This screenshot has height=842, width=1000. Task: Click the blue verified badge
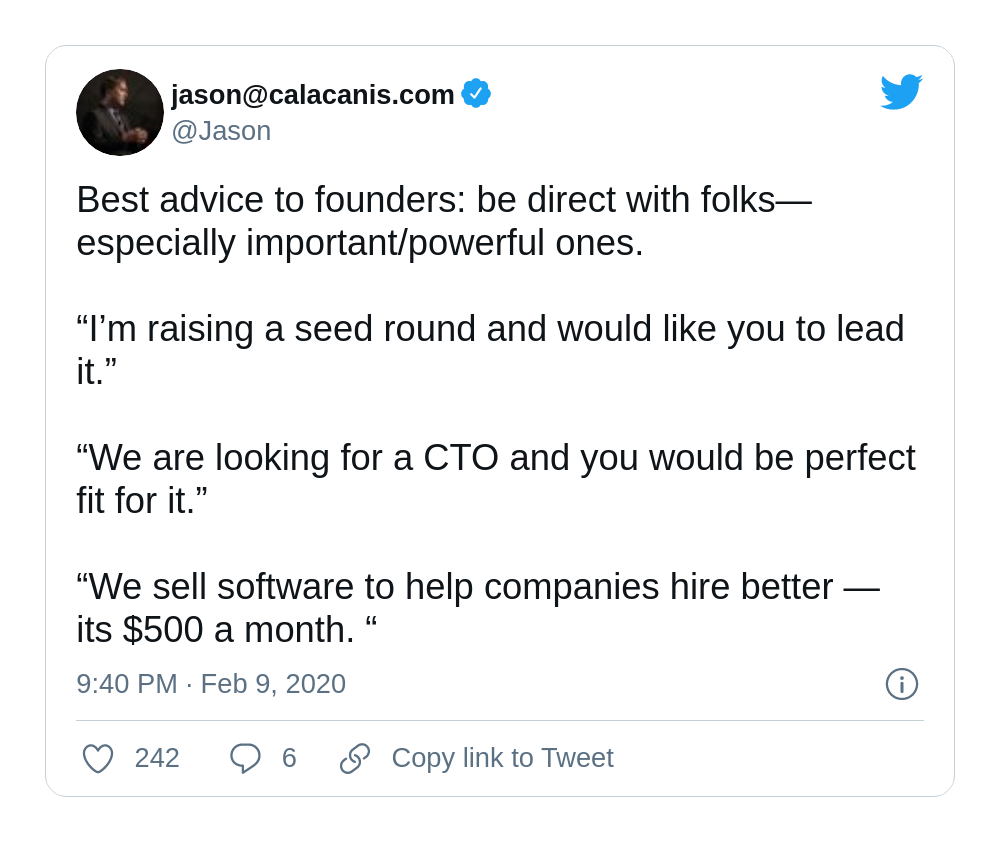coord(476,93)
